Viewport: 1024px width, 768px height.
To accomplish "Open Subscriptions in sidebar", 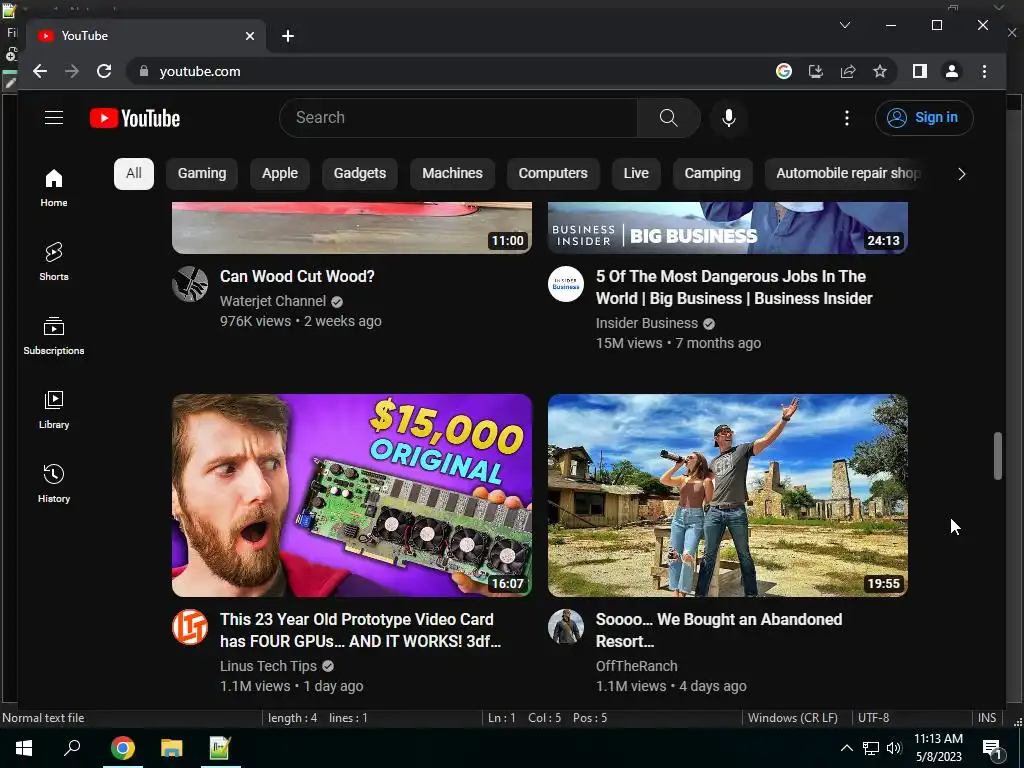I will point(54,336).
